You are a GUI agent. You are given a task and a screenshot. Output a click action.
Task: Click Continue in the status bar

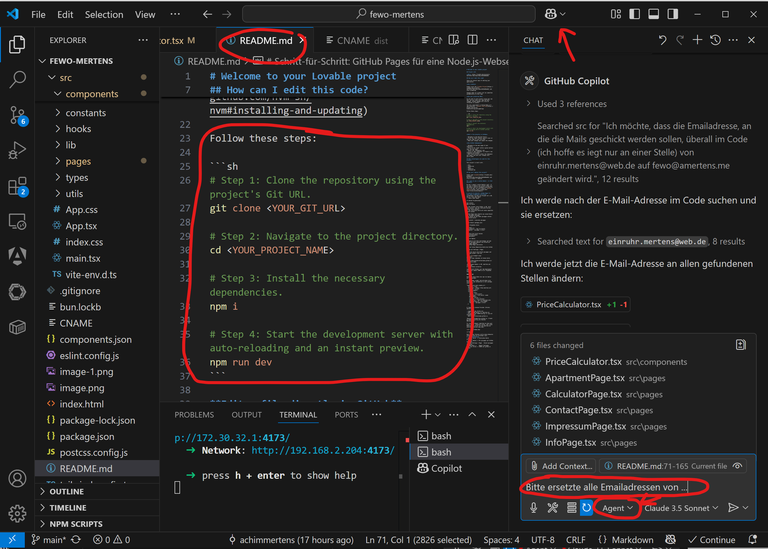(x=711, y=540)
